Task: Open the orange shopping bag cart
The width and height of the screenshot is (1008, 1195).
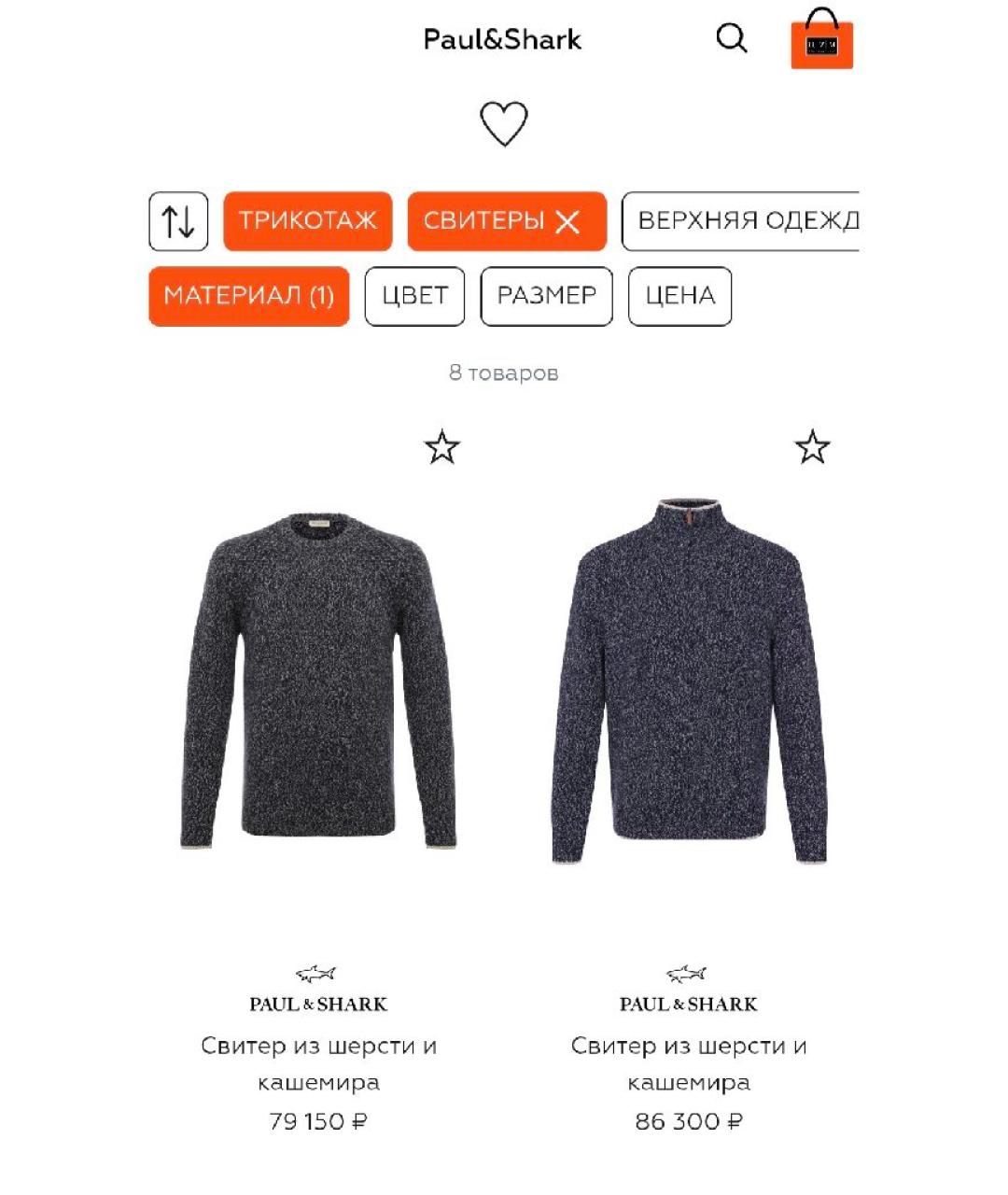Action: [821, 39]
